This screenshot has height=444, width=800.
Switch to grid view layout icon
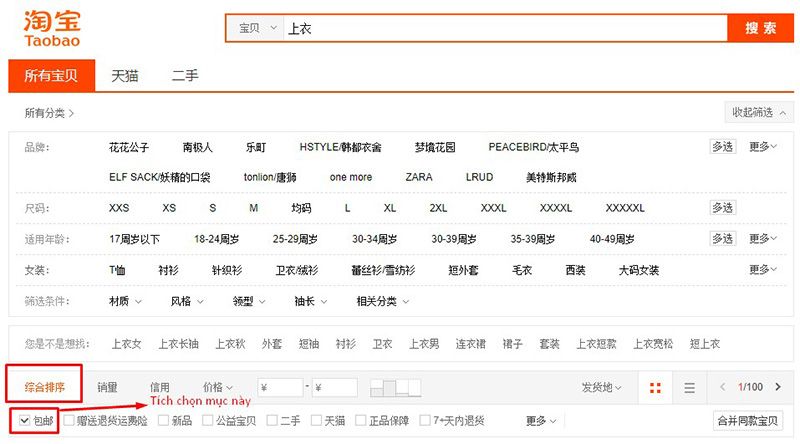click(655, 387)
